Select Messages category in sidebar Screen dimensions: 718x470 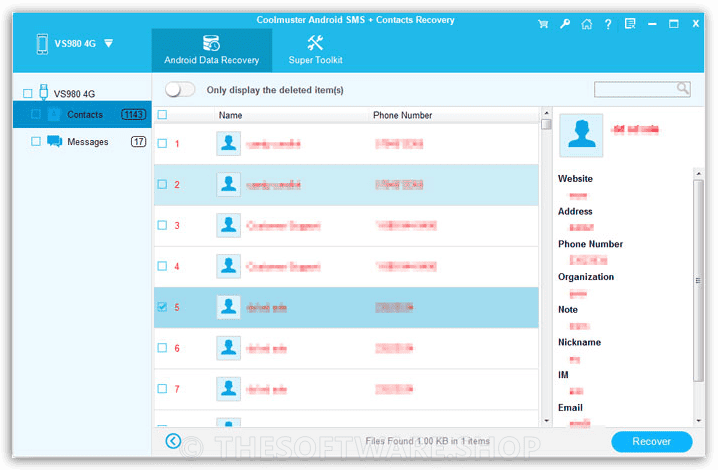(x=82, y=142)
